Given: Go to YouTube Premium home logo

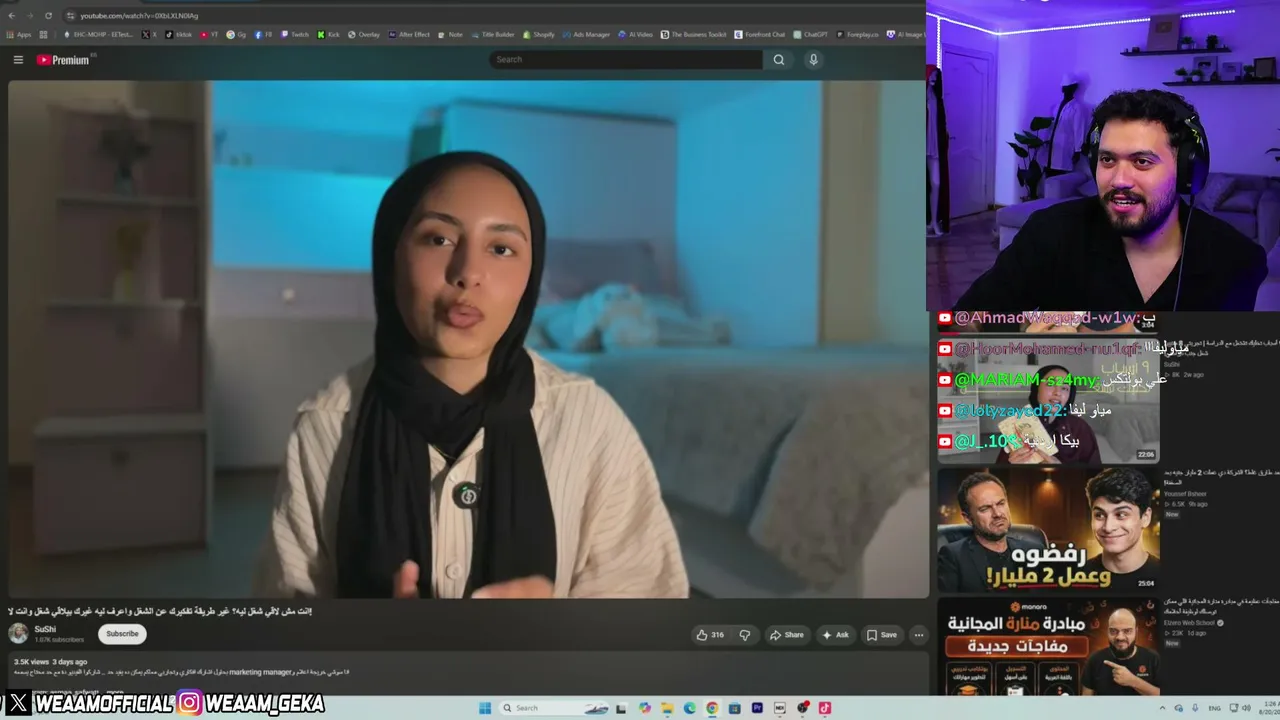Looking at the screenshot, I should (x=63, y=60).
